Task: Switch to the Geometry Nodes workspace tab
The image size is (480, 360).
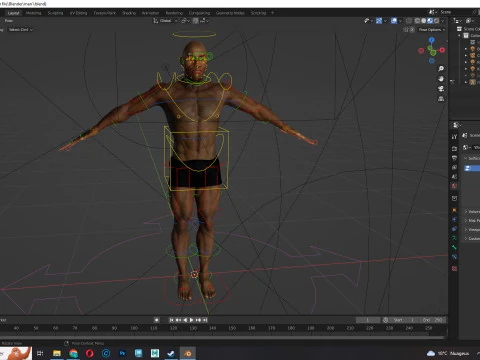Action: pos(230,13)
